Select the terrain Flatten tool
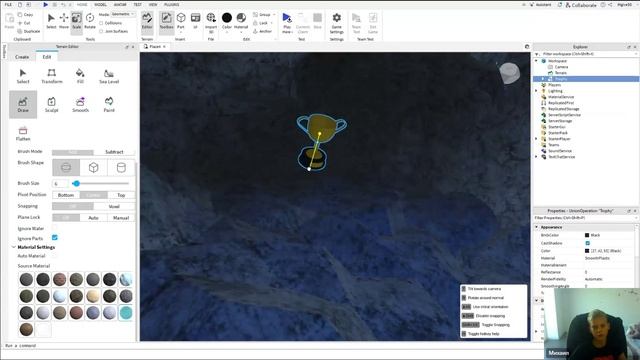The height and width of the screenshot is (360, 640). 23,133
